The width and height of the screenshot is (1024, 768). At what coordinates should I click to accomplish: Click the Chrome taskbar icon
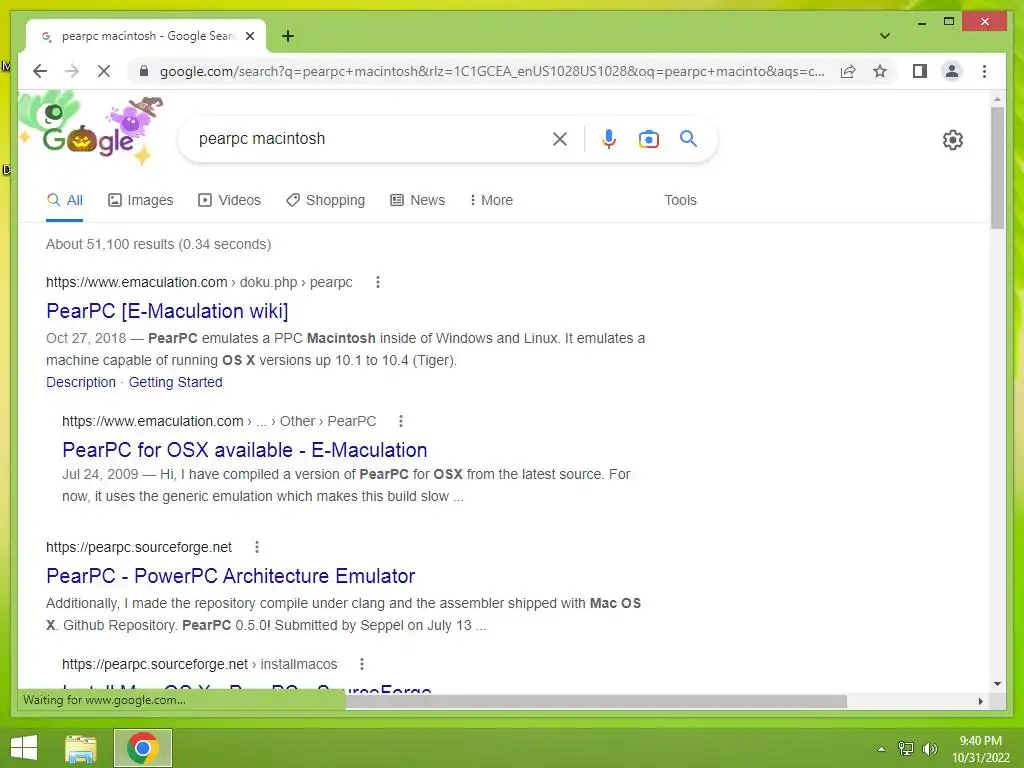coord(143,748)
